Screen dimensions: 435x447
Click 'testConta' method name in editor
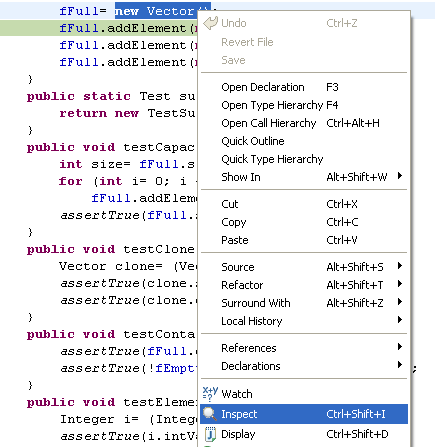click(x=159, y=334)
